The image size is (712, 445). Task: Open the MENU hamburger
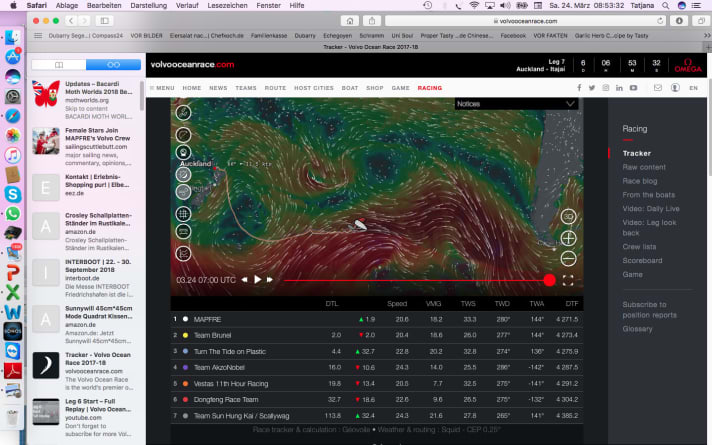(162, 88)
